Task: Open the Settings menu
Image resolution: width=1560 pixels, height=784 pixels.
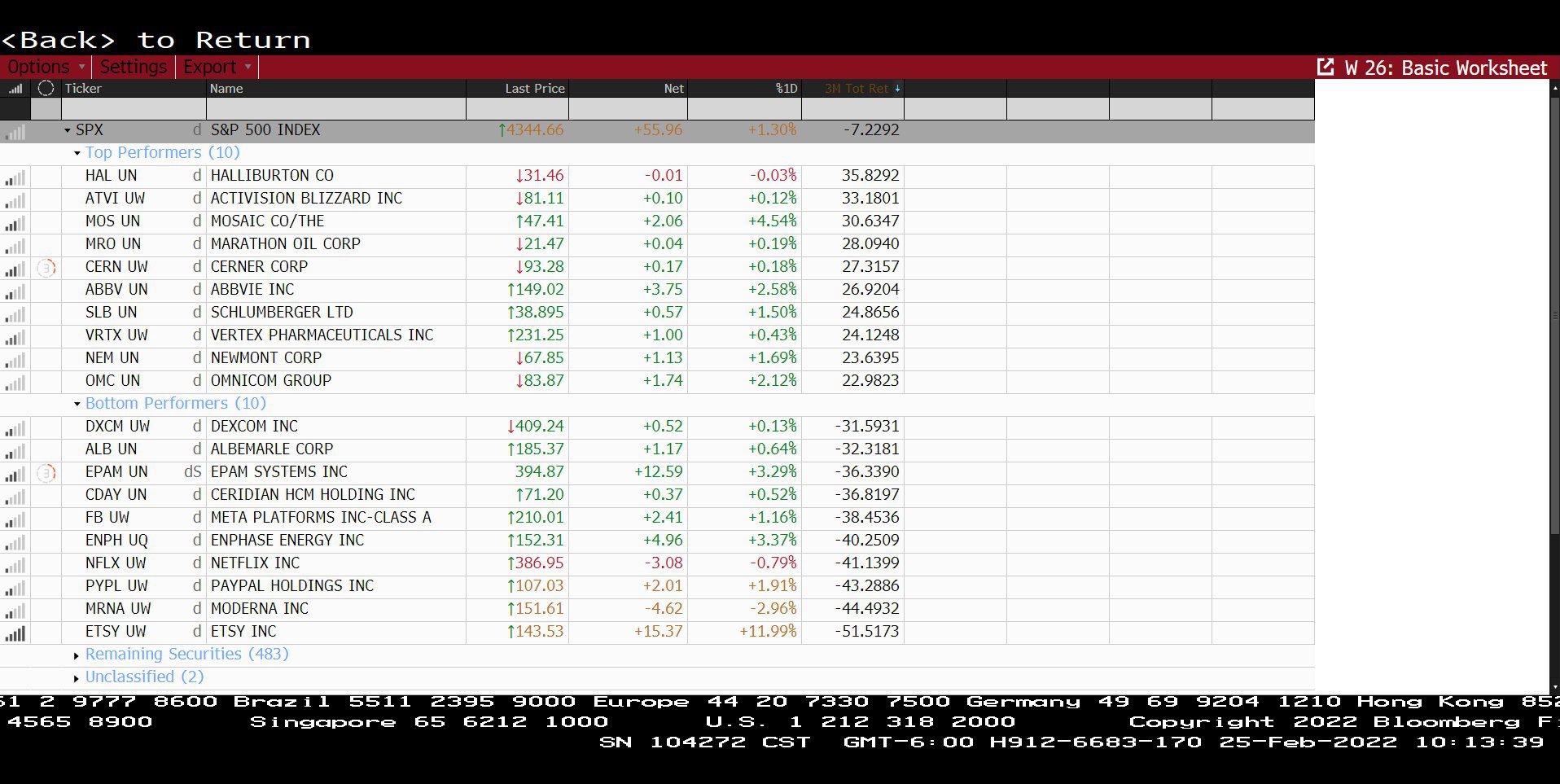Action: tap(134, 67)
